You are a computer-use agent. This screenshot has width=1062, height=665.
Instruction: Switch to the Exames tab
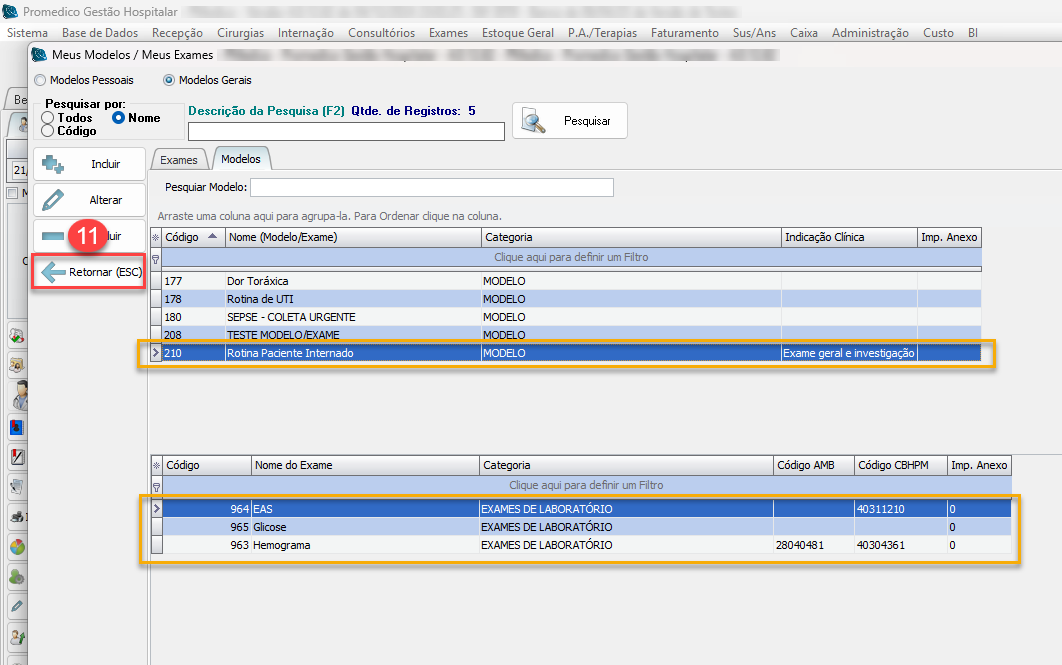pyautogui.click(x=179, y=160)
